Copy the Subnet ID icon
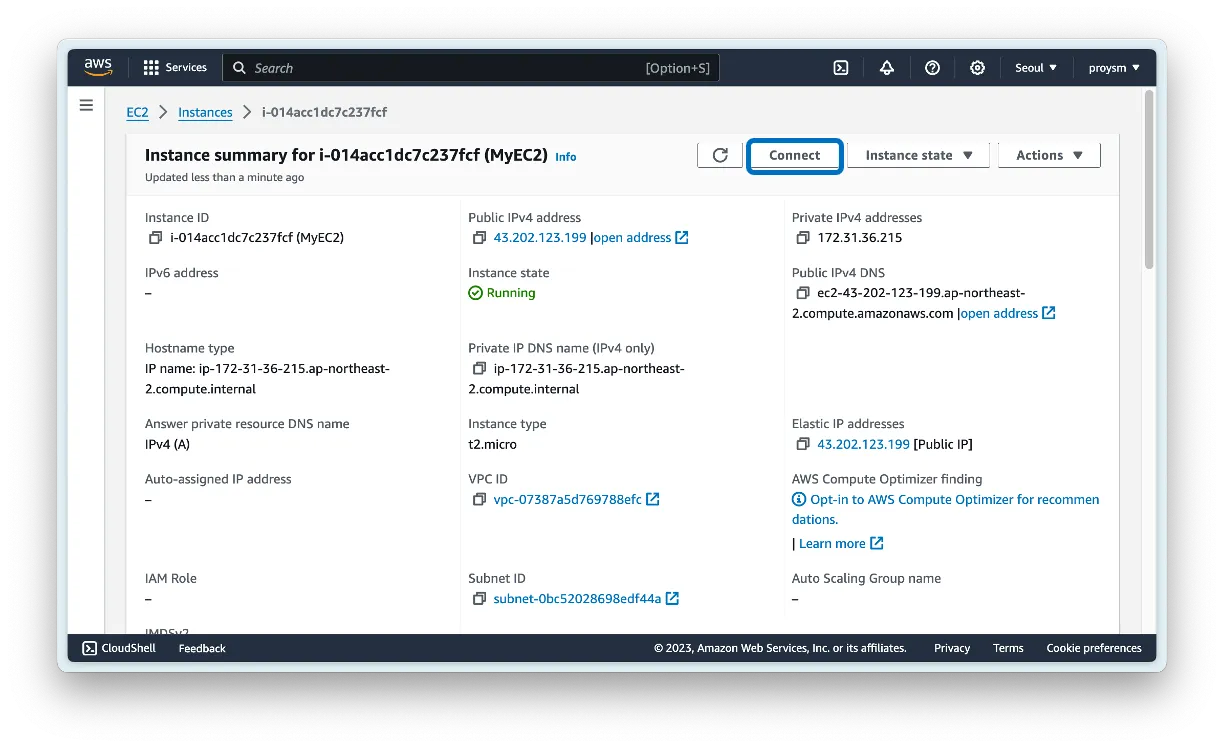The image size is (1224, 748). tap(479, 599)
